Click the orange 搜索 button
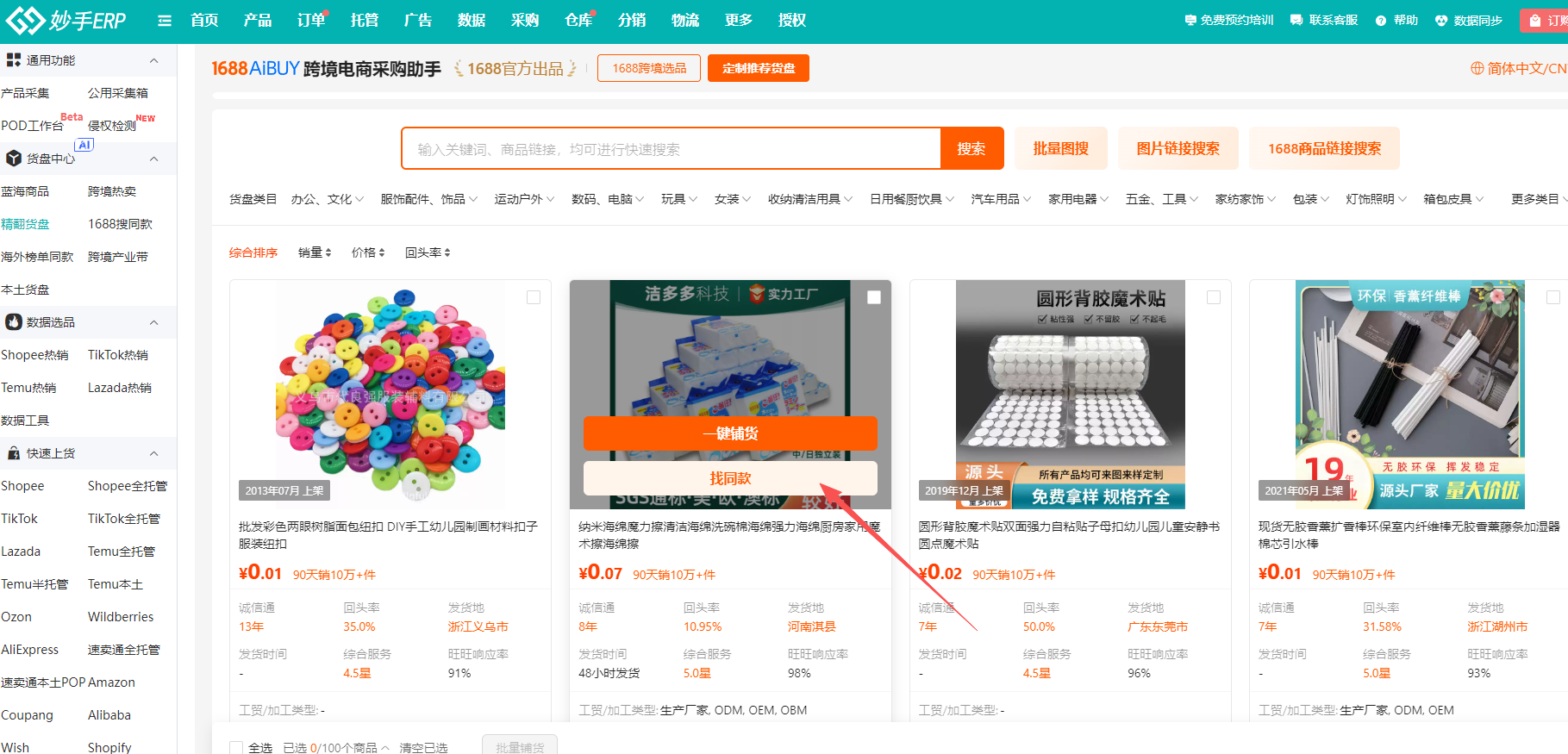This screenshot has width=1568, height=754. click(x=971, y=148)
